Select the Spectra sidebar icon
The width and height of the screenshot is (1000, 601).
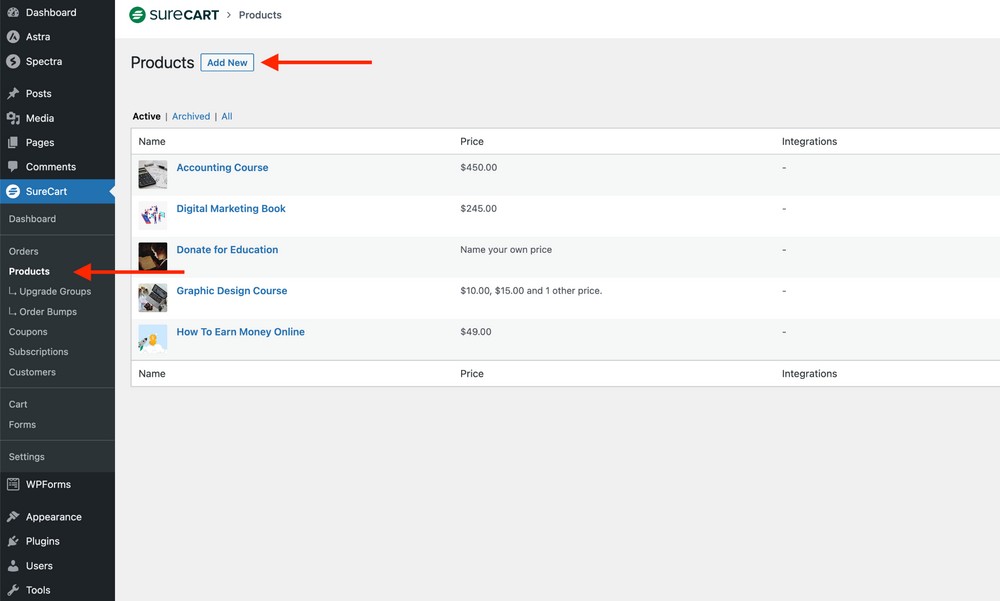(13, 62)
